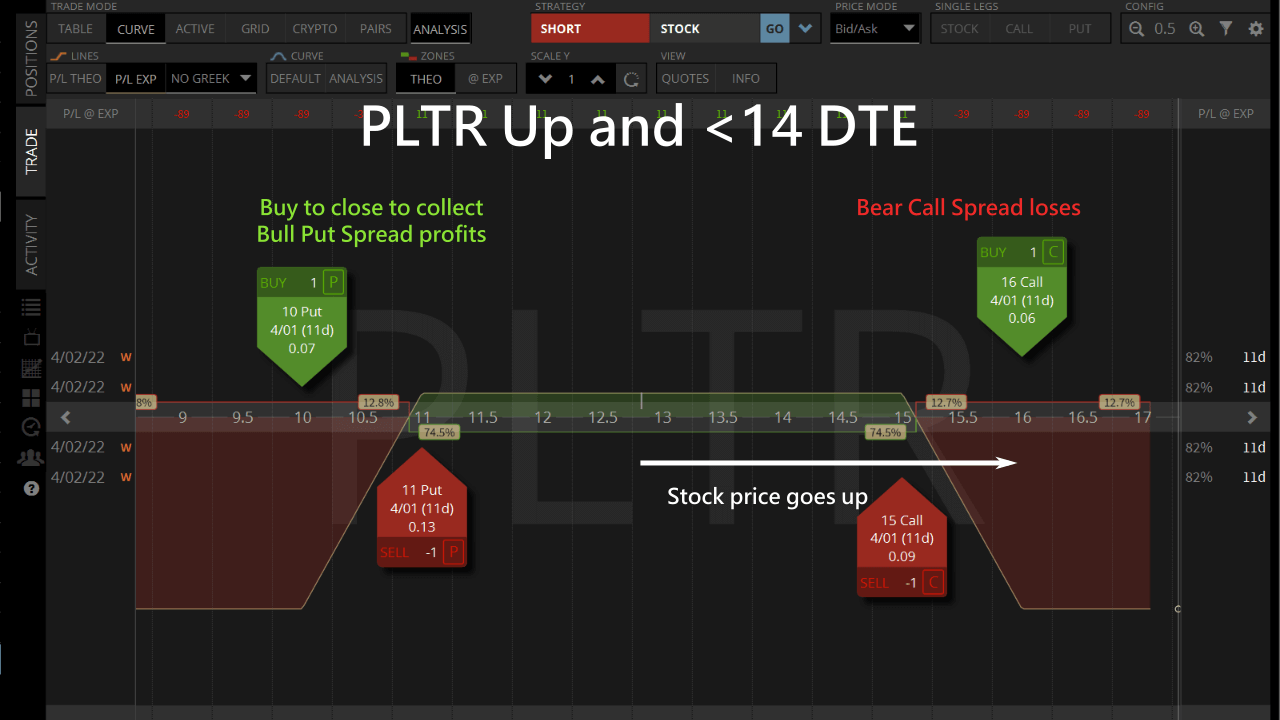Select the BUY 16 Call leg tag

[1022, 298]
